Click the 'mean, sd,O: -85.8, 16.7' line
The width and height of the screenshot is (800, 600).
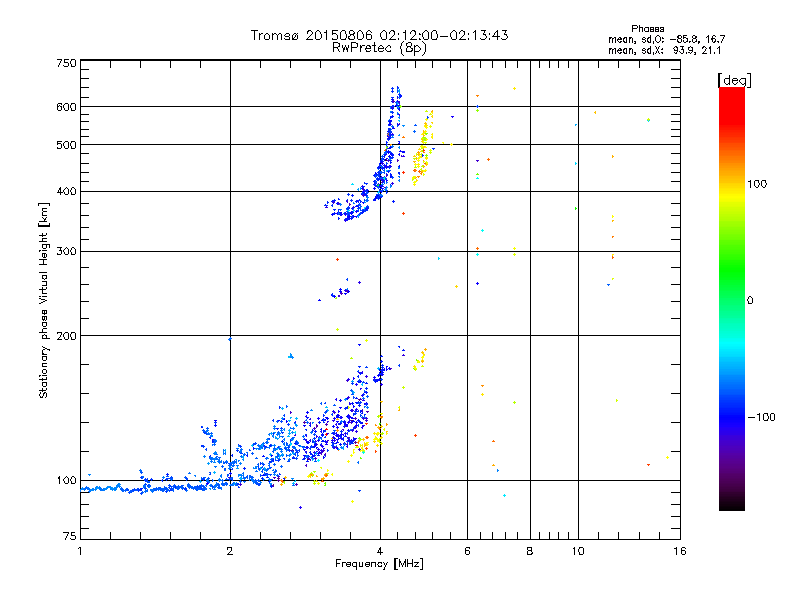pyautogui.click(x=666, y=39)
